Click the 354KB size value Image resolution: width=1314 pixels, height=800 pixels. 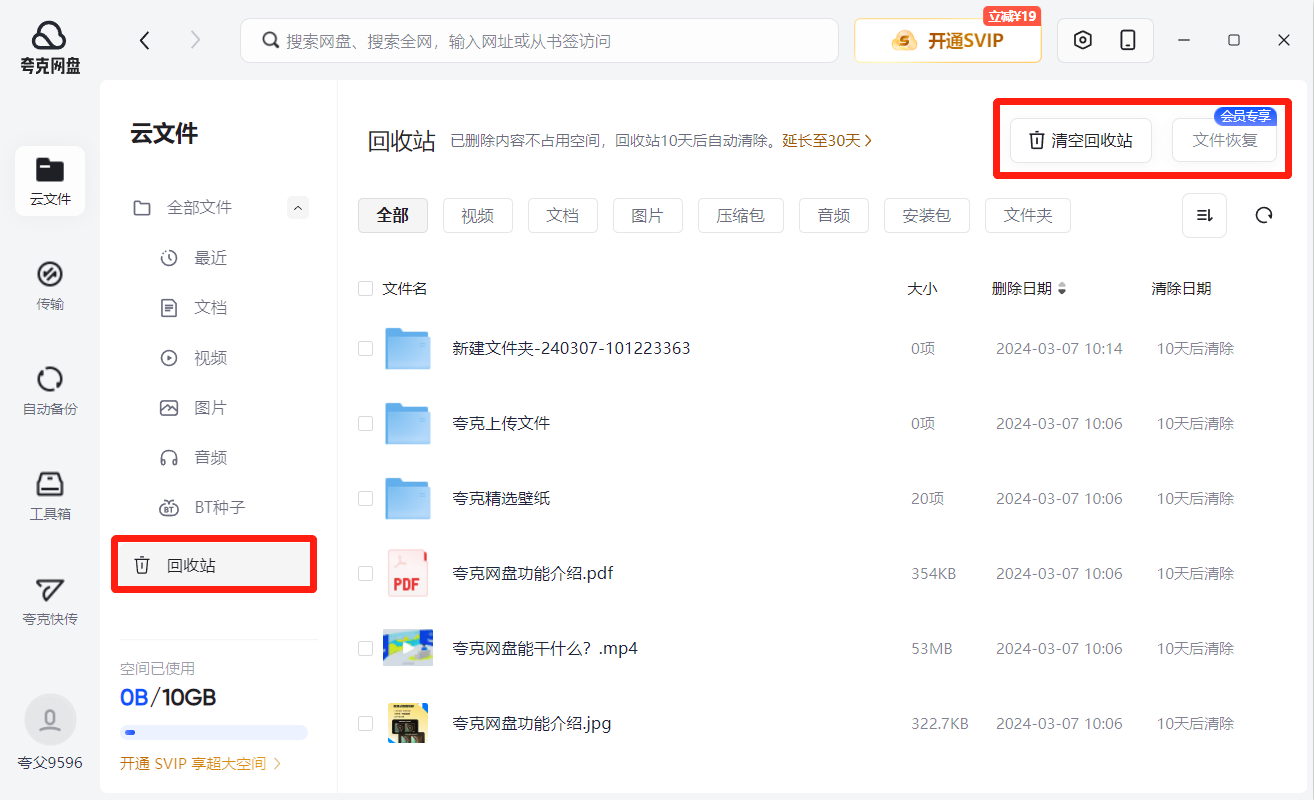(x=933, y=574)
